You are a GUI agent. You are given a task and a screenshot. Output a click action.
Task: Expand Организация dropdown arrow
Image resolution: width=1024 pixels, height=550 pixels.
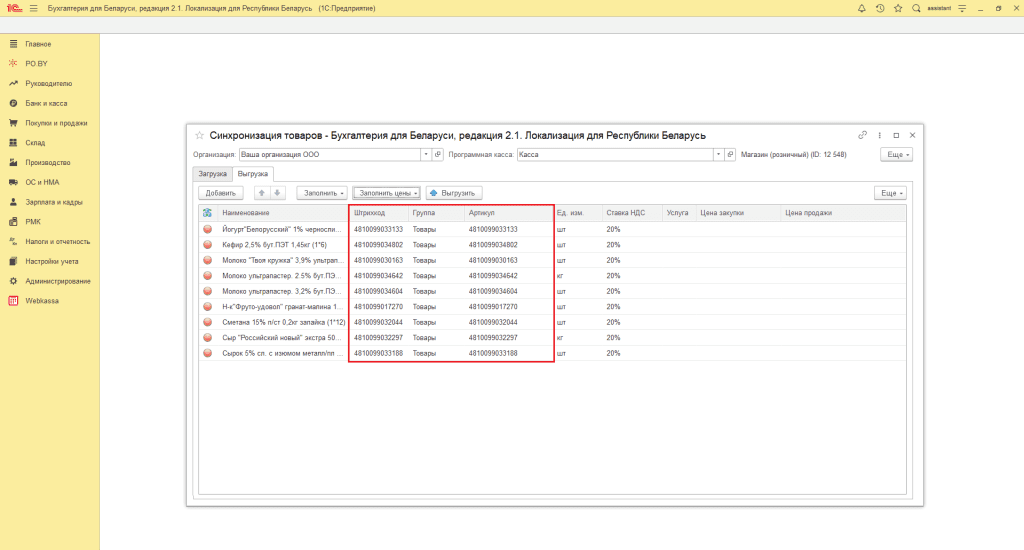pyautogui.click(x=426, y=155)
